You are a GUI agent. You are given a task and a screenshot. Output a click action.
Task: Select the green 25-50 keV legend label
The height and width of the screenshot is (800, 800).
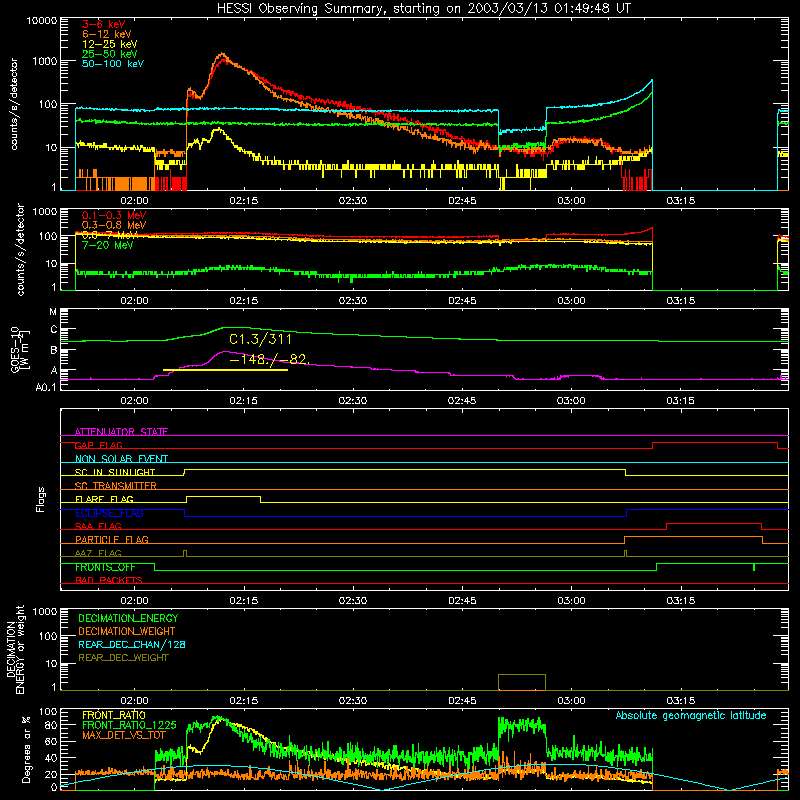110,54
